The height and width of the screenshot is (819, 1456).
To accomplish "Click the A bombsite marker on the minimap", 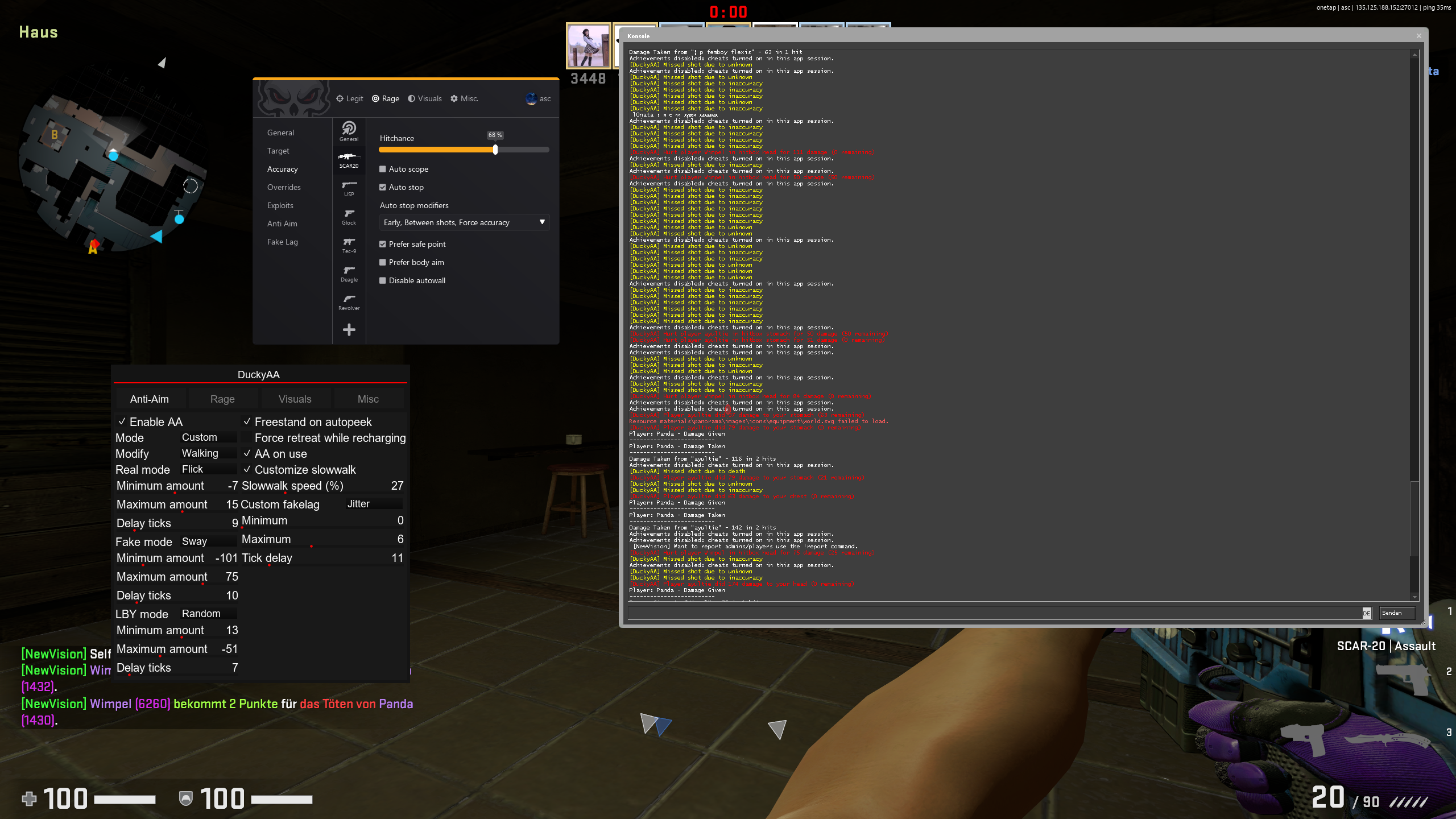I will pyautogui.click(x=93, y=247).
